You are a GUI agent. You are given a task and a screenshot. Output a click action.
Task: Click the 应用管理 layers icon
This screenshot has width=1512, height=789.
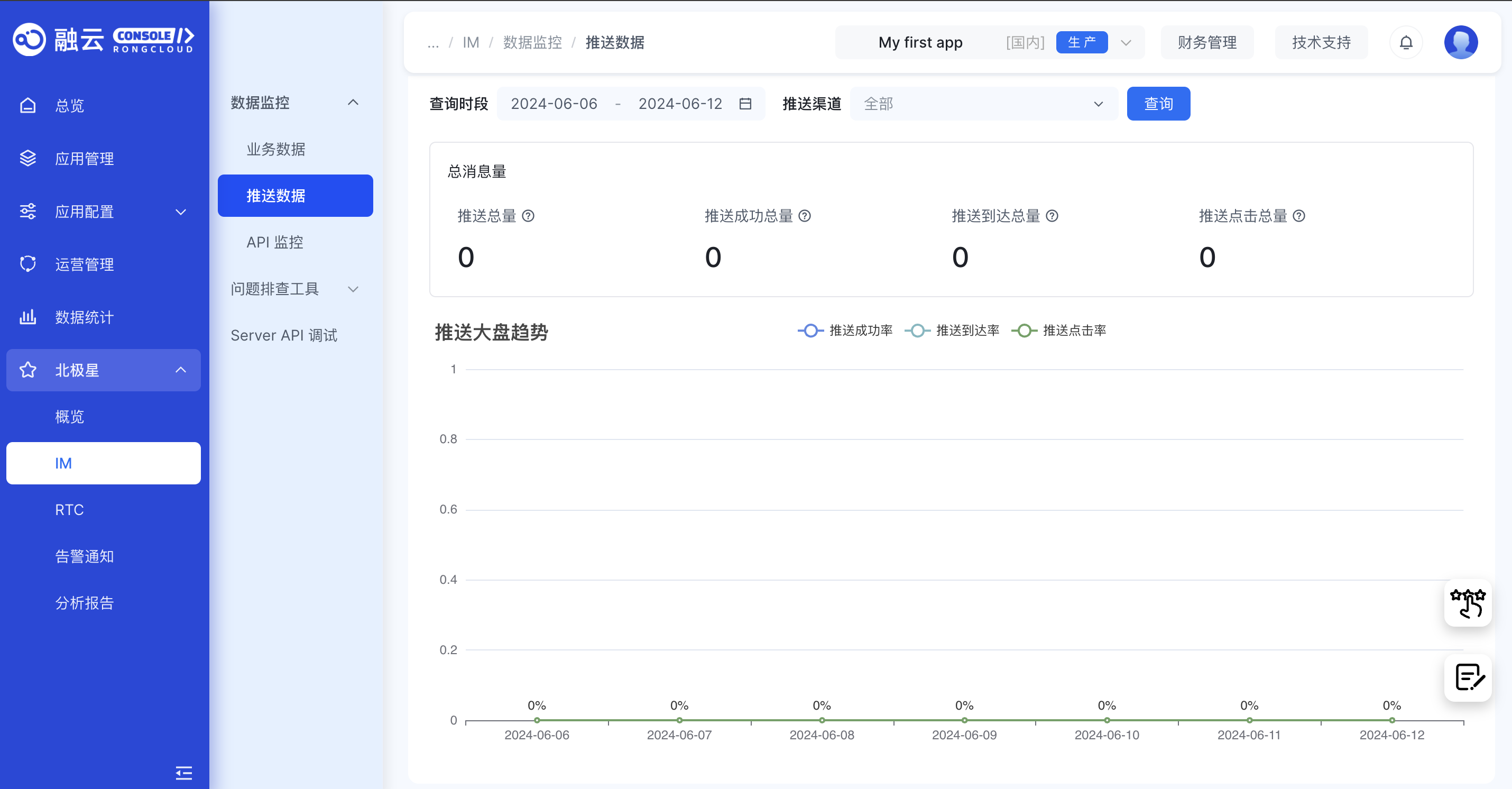[27, 159]
